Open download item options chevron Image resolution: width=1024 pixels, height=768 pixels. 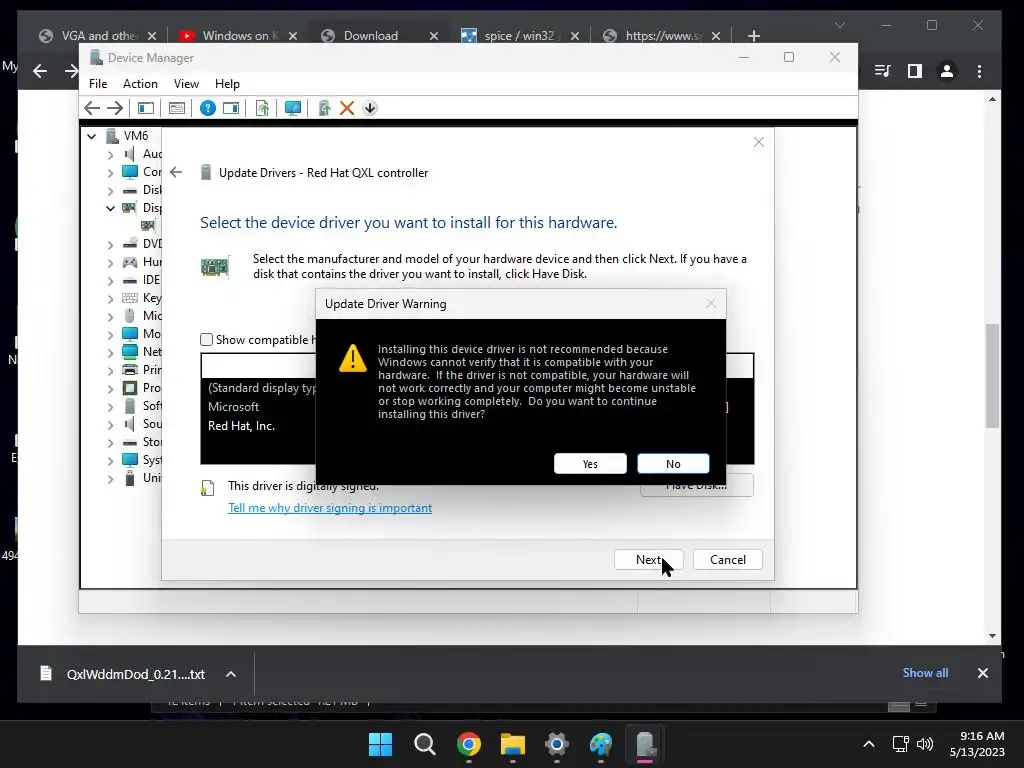pyautogui.click(x=231, y=674)
